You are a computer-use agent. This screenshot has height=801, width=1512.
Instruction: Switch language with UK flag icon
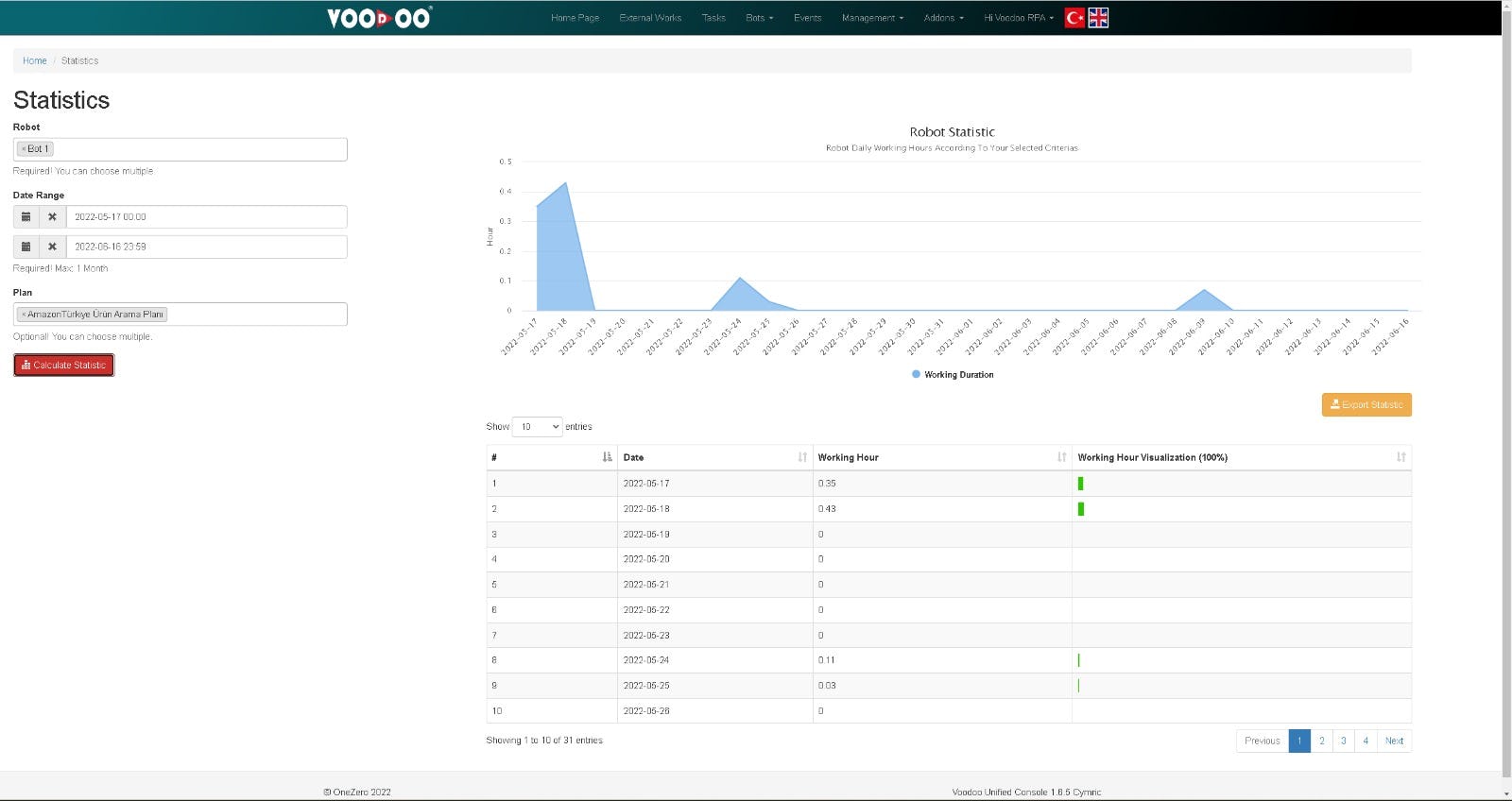1098,18
